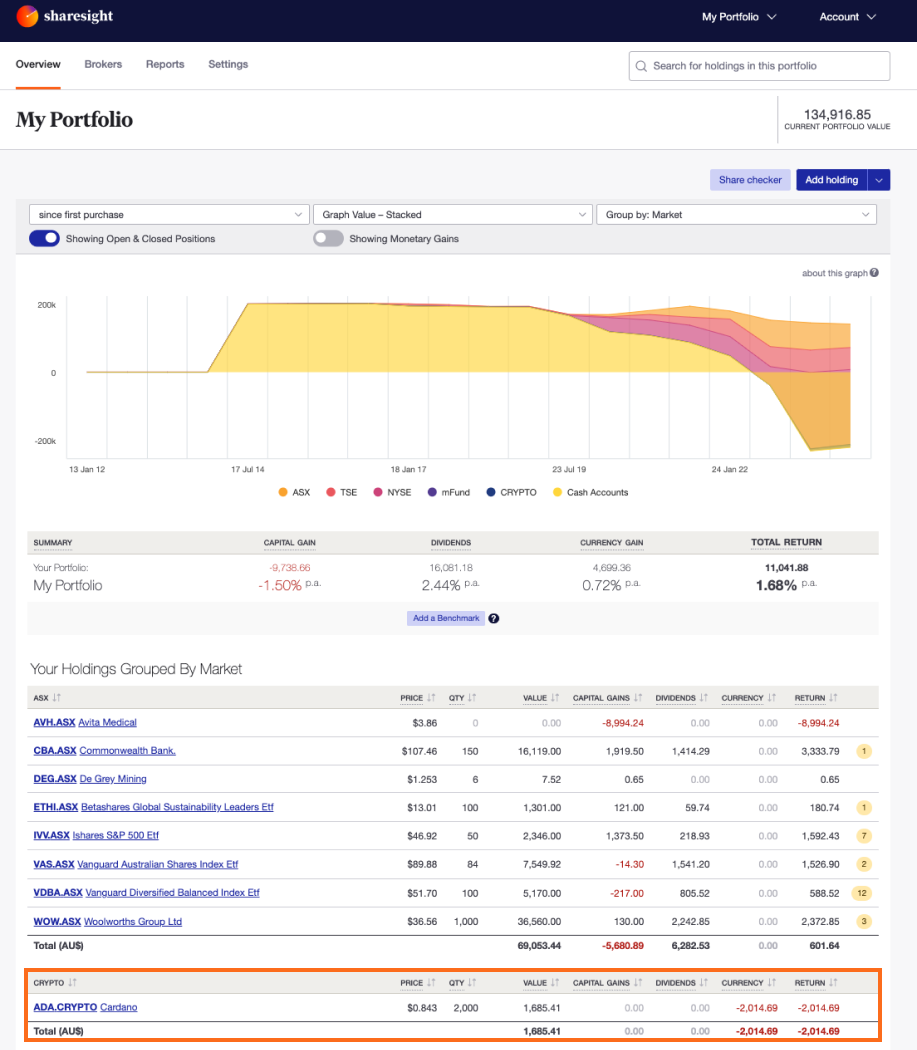The height and width of the screenshot is (1050, 917).
Task: Open IVV.ASX notification badge showing 7
Action: [864, 836]
